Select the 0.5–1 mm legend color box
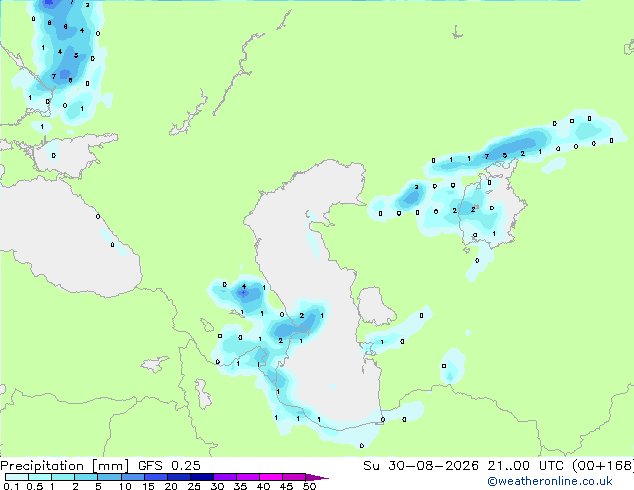 click(40, 477)
